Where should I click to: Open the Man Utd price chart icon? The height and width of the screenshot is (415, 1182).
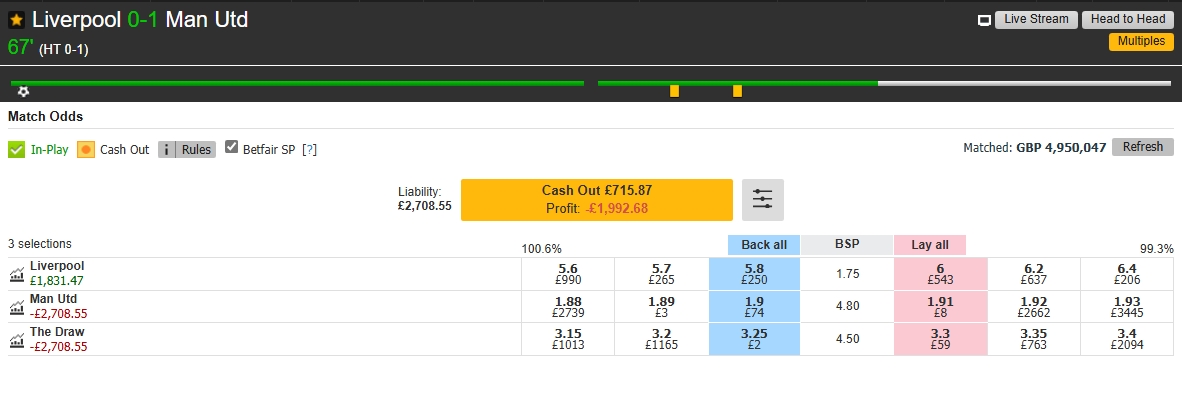click(17, 307)
